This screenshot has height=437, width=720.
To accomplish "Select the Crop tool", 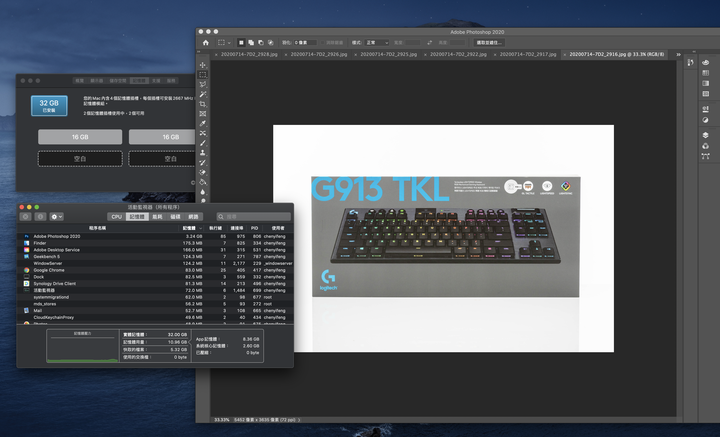I will [202, 104].
